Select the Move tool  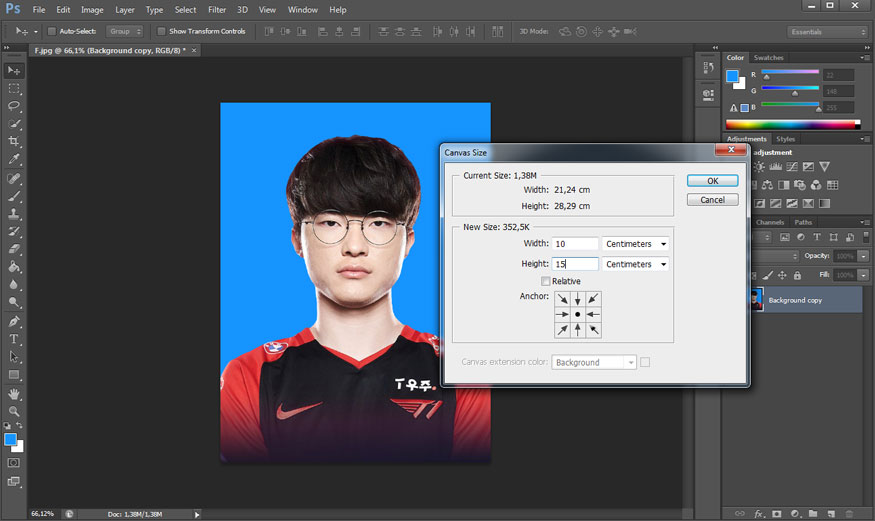(x=14, y=71)
